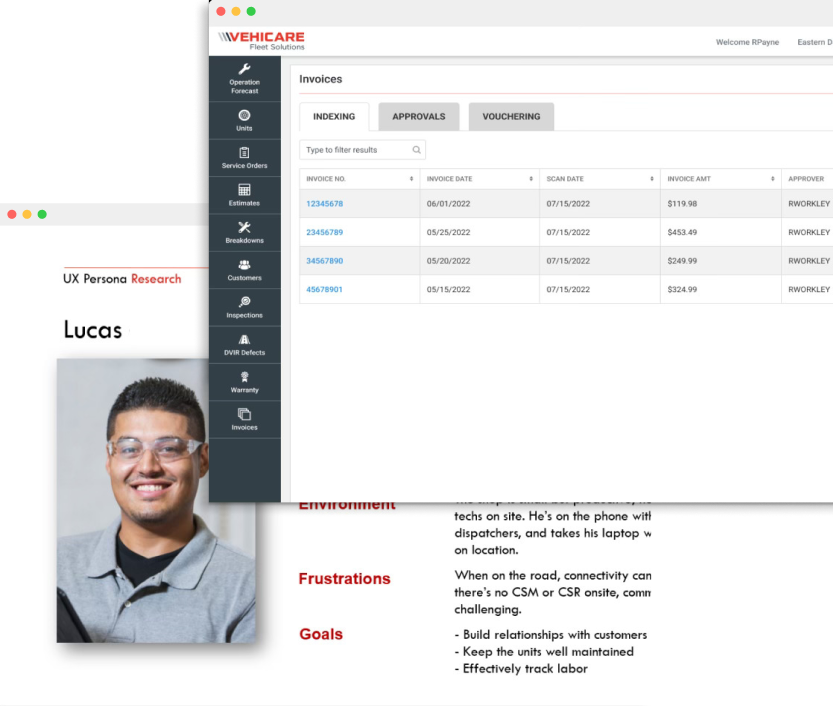Image resolution: width=833 pixels, height=706 pixels.
Task: Open invoice 12345678 link
Action: 325,203
